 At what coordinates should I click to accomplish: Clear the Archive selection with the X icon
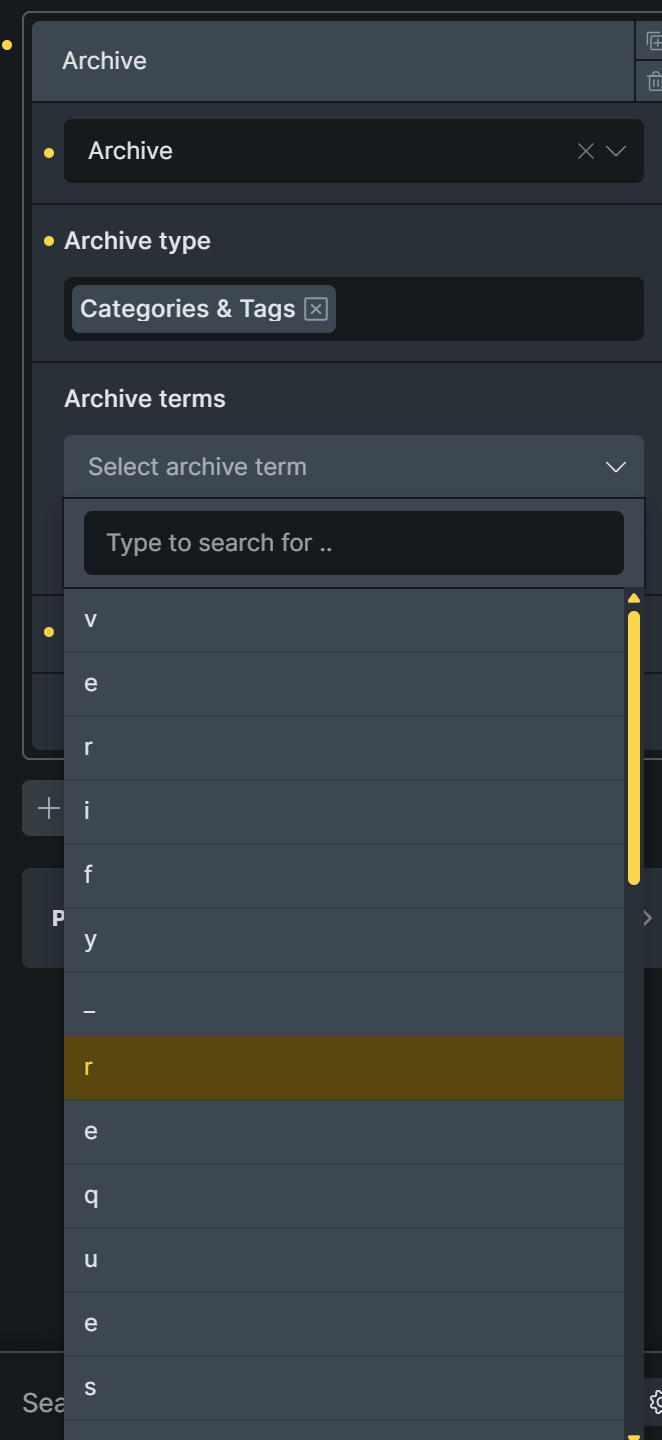tap(586, 151)
